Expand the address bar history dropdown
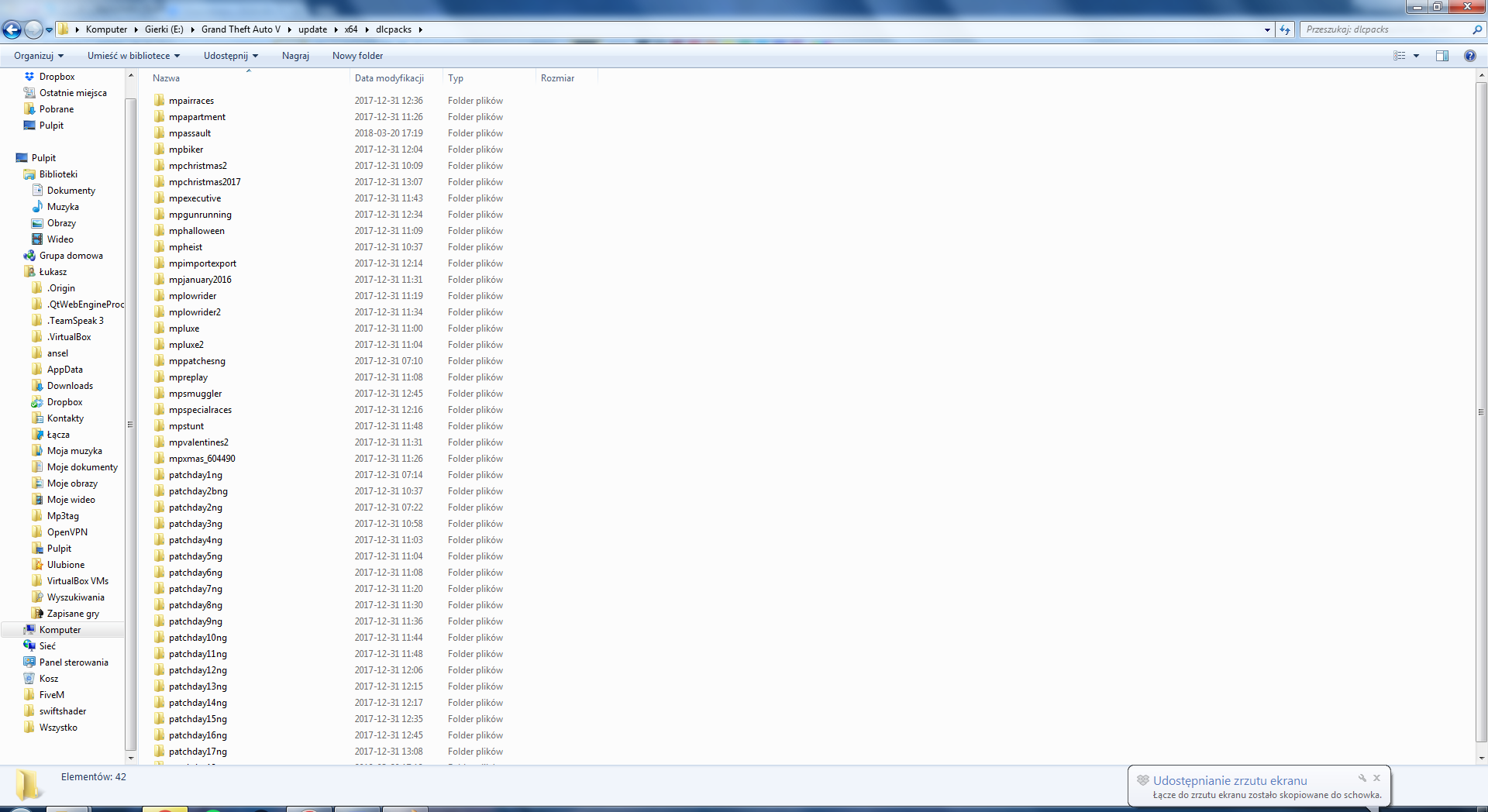This screenshot has width=1488, height=812. 1267,29
